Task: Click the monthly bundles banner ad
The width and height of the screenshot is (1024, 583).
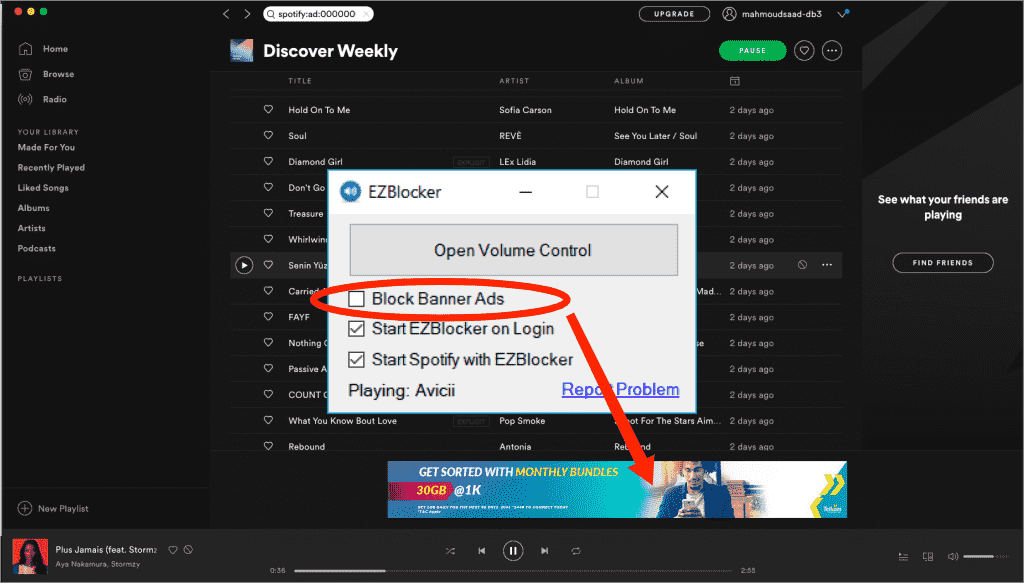Action: tap(617, 490)
